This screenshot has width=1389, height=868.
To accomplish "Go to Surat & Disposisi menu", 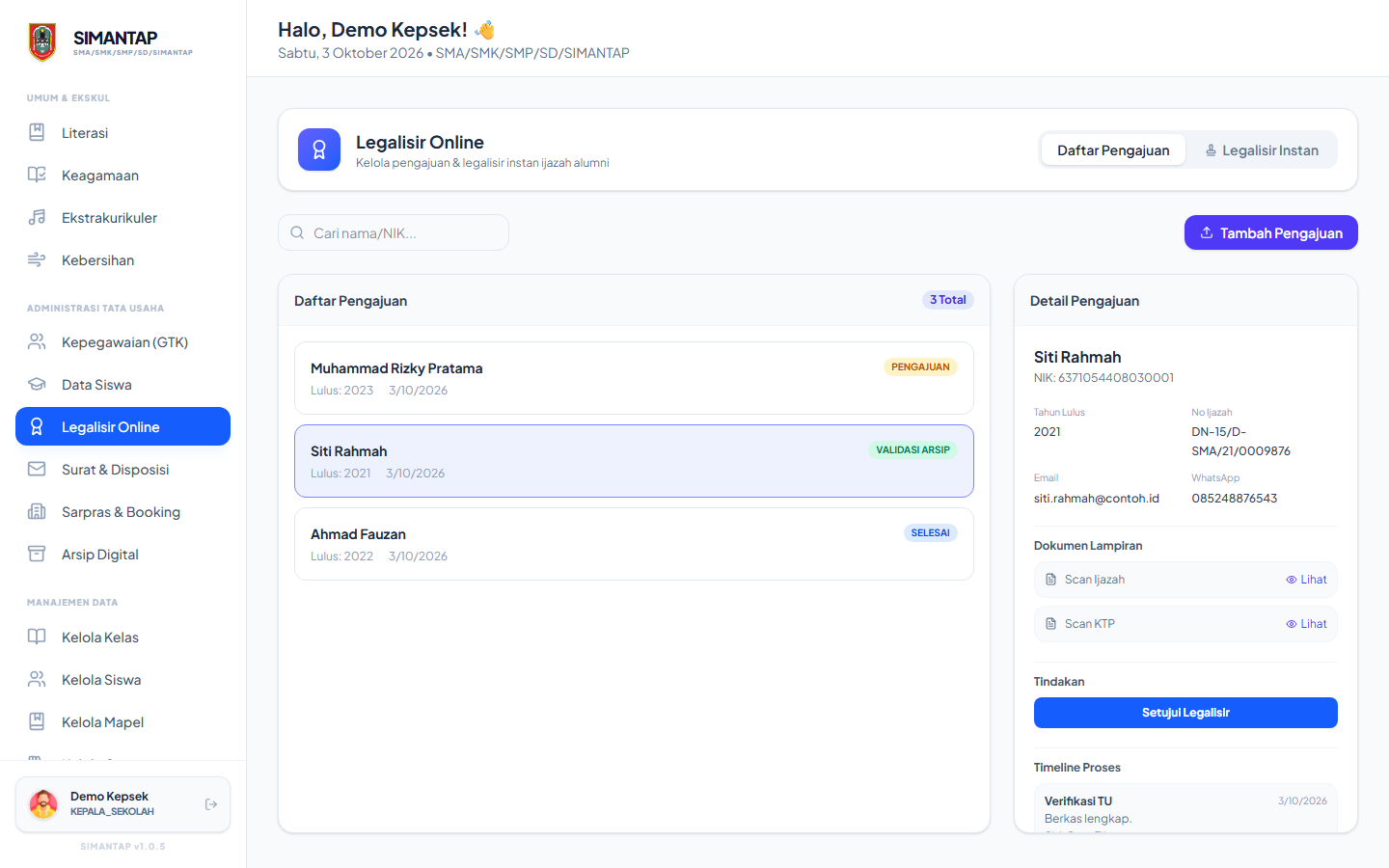I will click(123, 470).
